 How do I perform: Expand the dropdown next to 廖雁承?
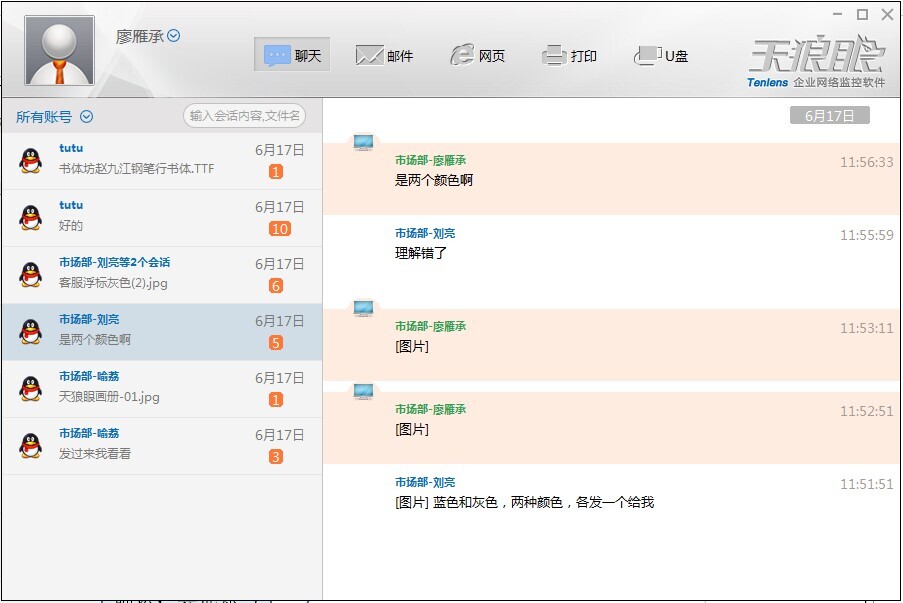coord(173,36)
